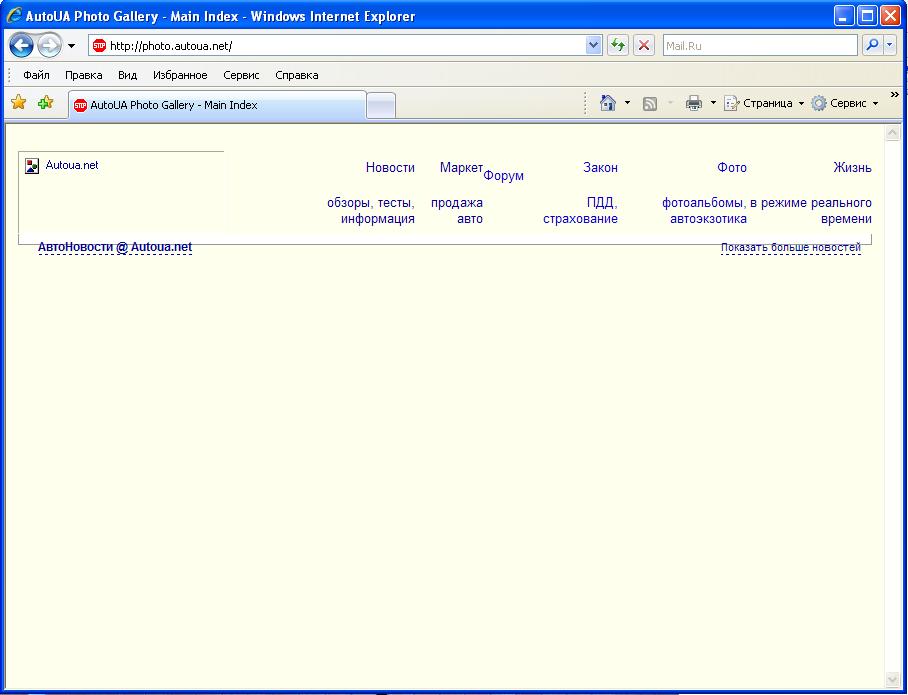Expand the Home button dropdown arrow
The height and width of the screenshot is (695, 908).
pyautogui.click(x=627, y=103)
